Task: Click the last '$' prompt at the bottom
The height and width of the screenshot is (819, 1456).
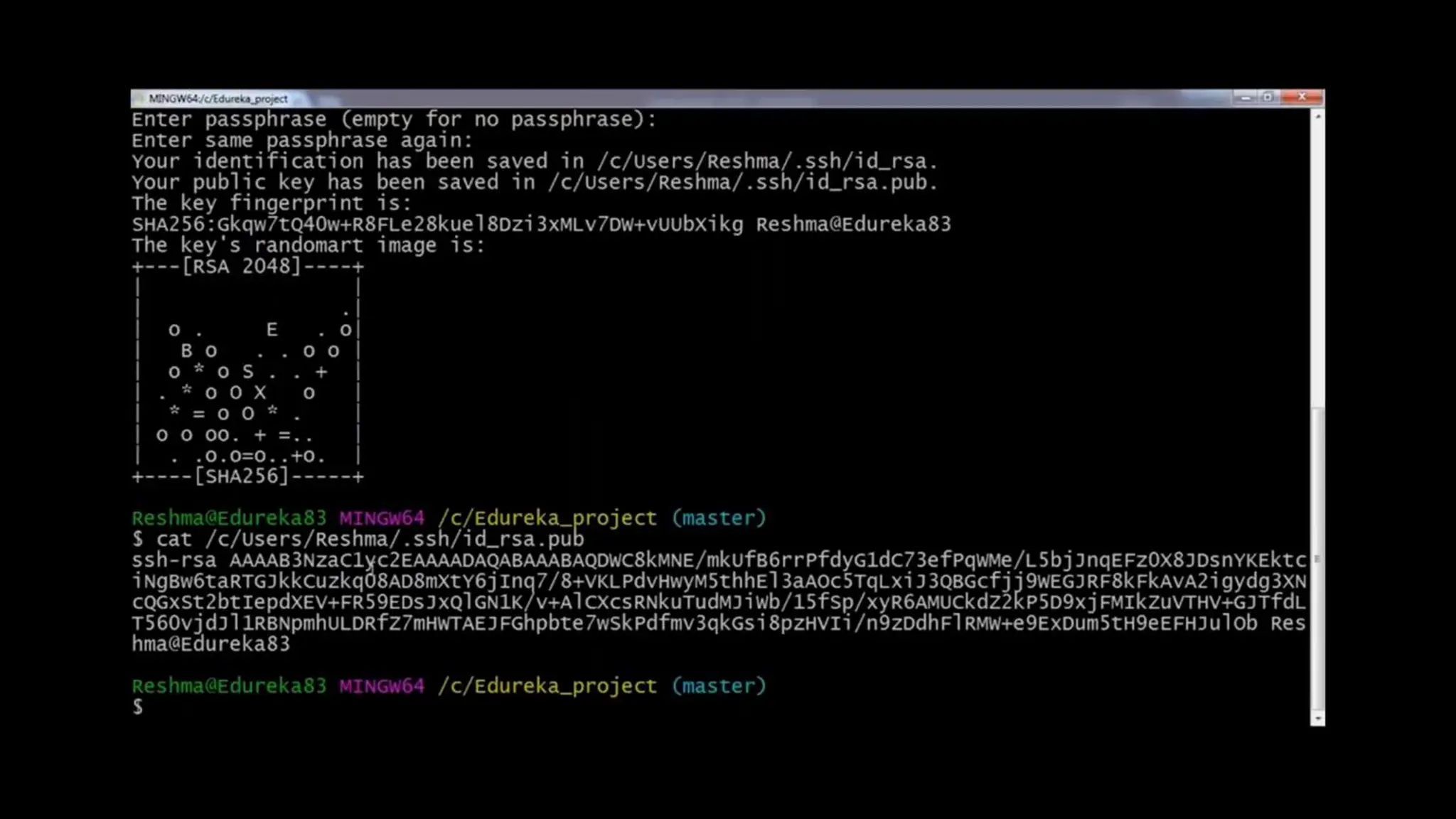Action: [x=137, y=707]
